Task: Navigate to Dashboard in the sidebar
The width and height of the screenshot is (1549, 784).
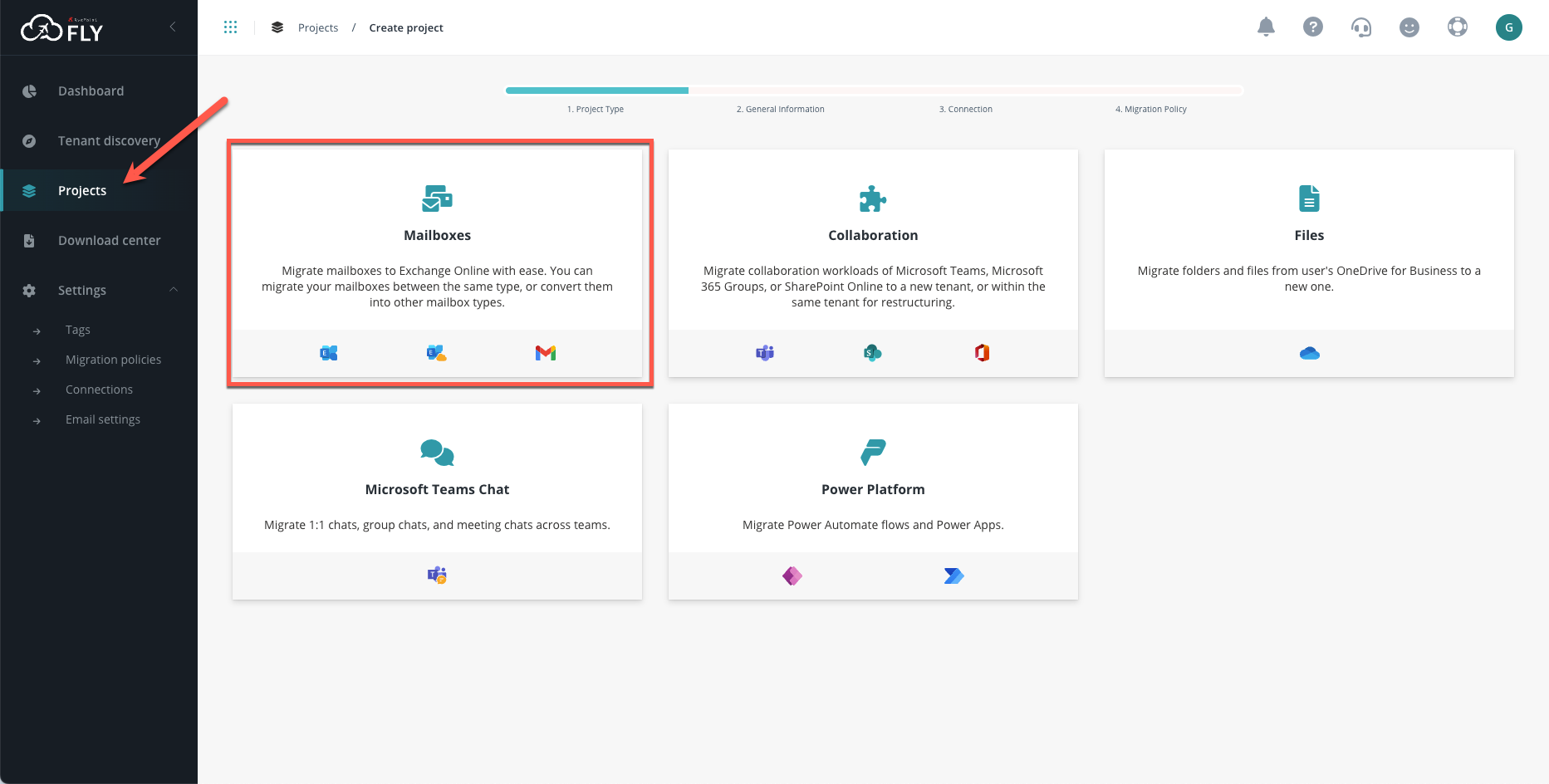Action: click(91, 91)
